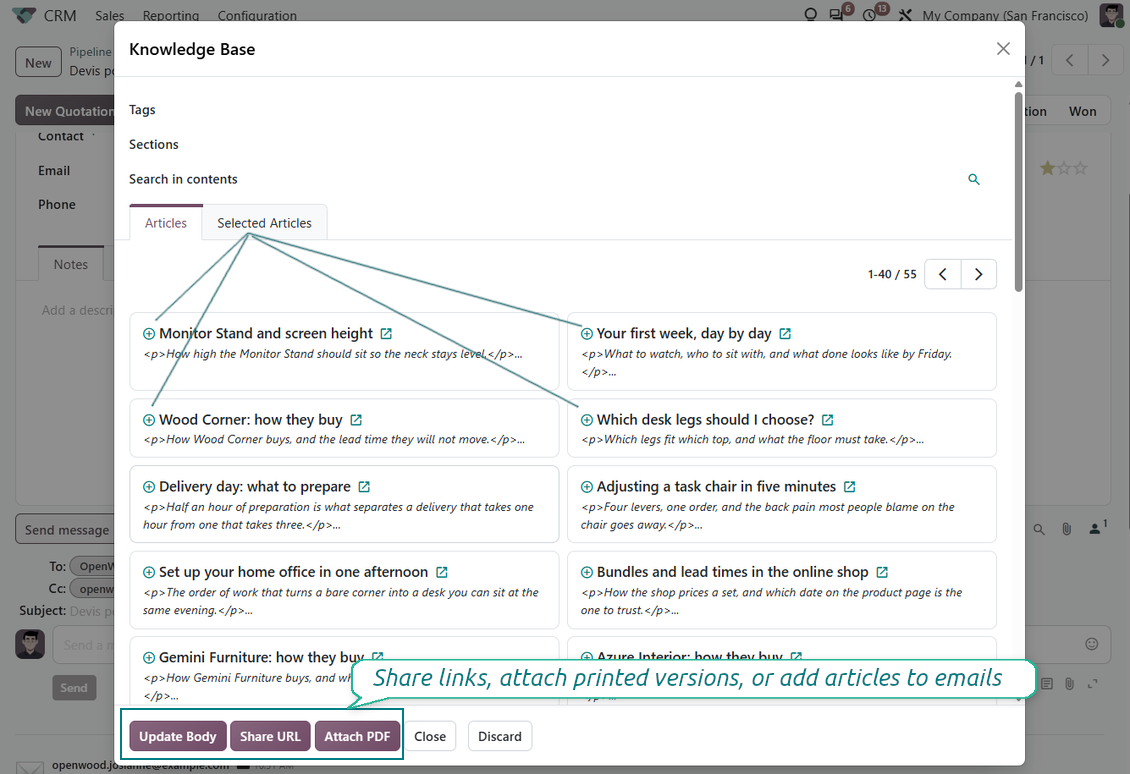Add Delivery day: what to prepare article
1130x774 pixels.
pyautogui.click(x=148, y=487)
